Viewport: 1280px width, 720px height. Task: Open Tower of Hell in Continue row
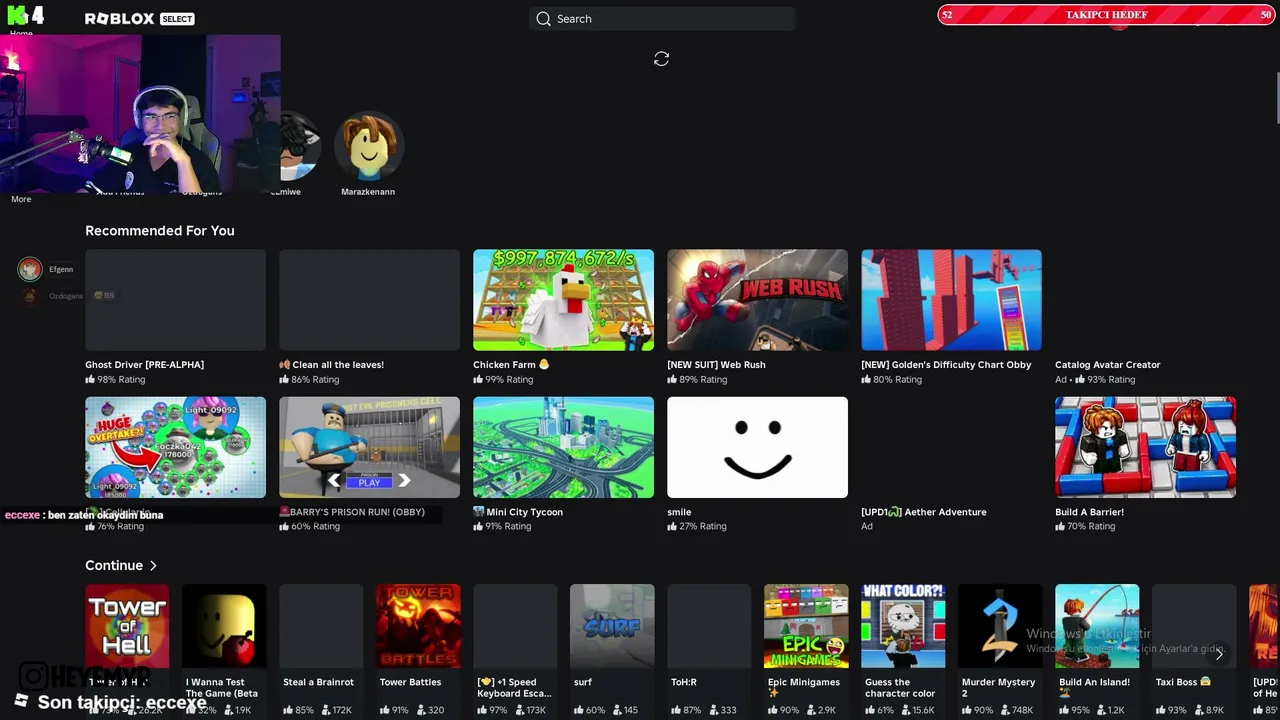coord(127,626)
